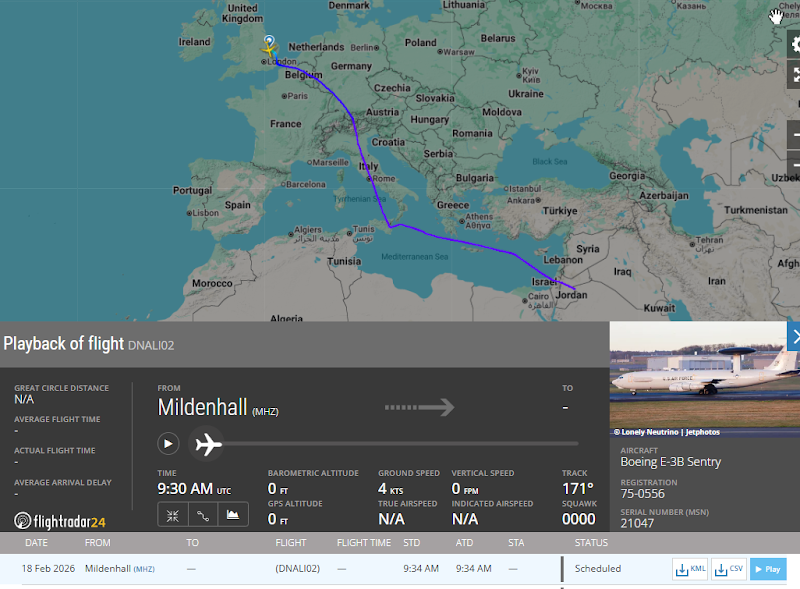Start playback with the round play button

pyautogui.click(x=168, y=443)
